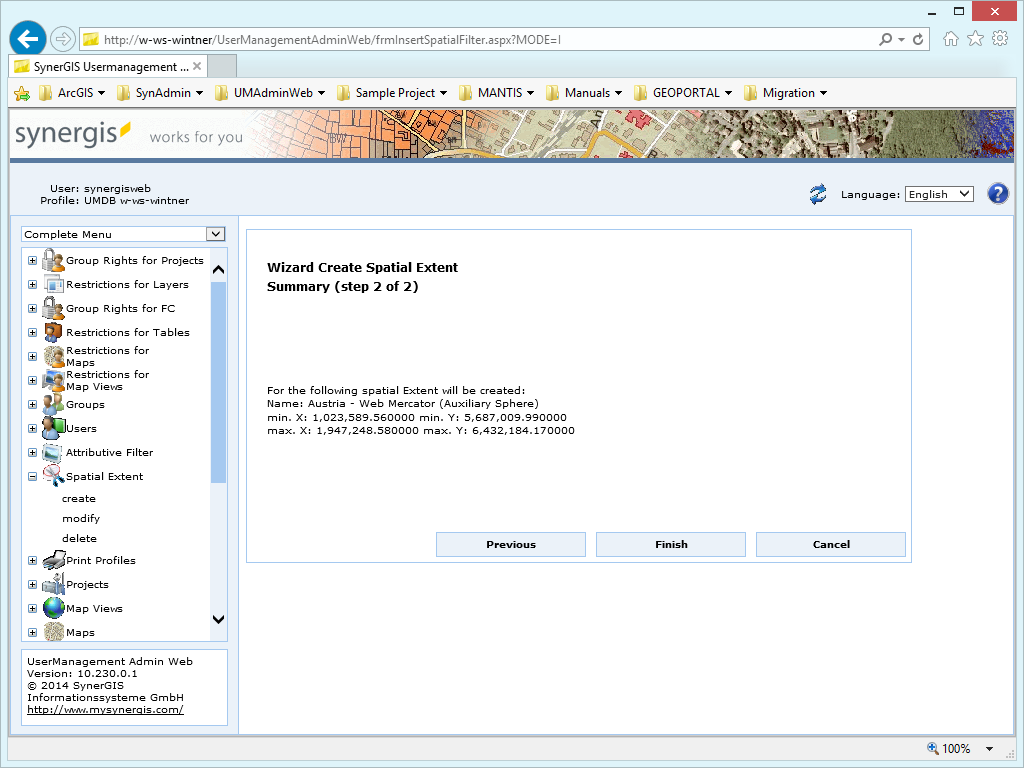Screen dimensions: 1024x768
Task: Click the Finish button
Action: point(670,544)
